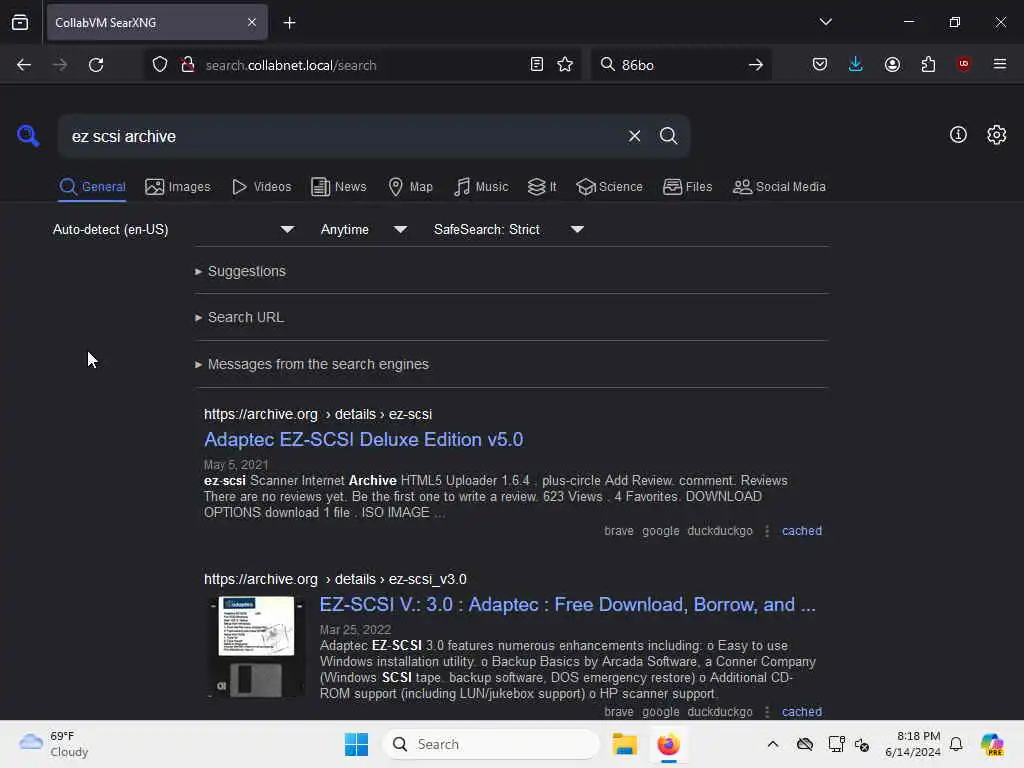The width and height of the screenshot is (1024, 768).
Task: Click in the SearXNG search query field
Action: coord(343,136)
